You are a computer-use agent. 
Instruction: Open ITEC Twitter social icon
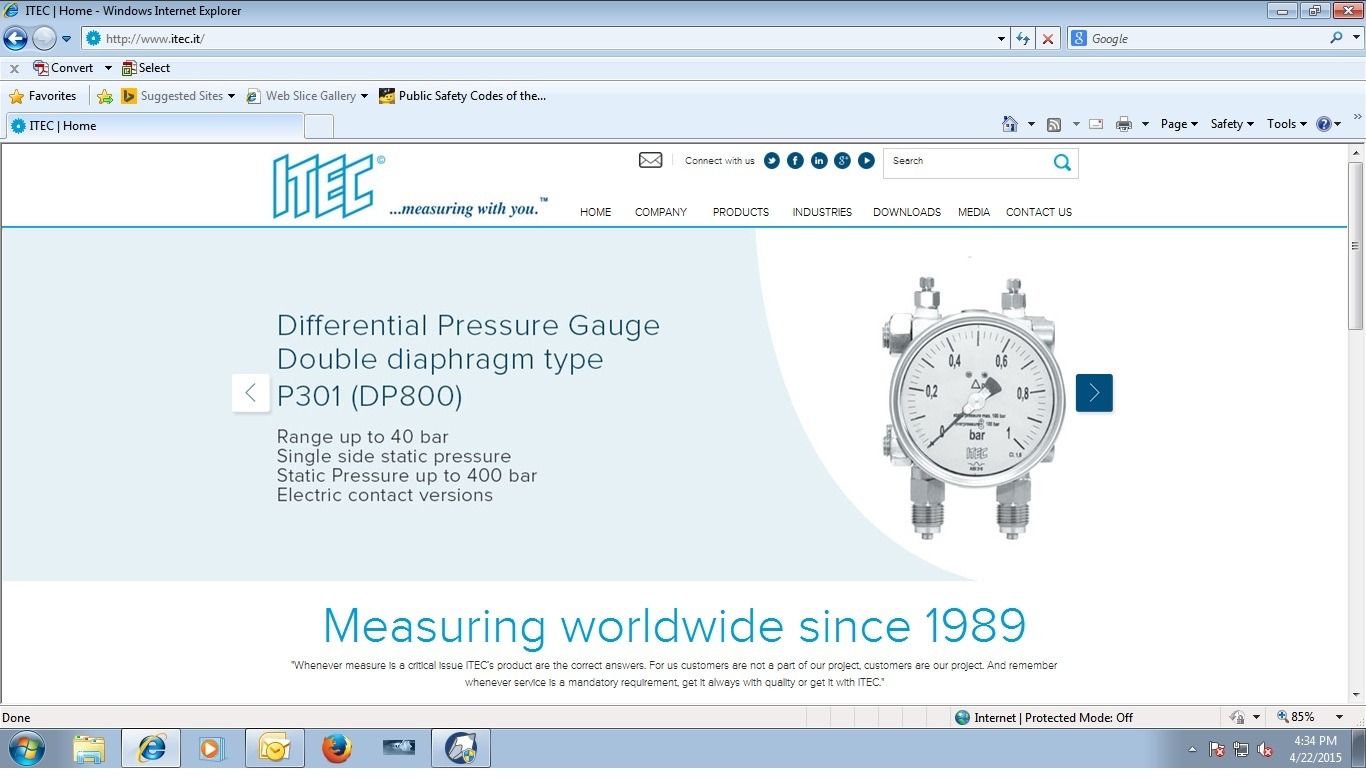point(772,160)
